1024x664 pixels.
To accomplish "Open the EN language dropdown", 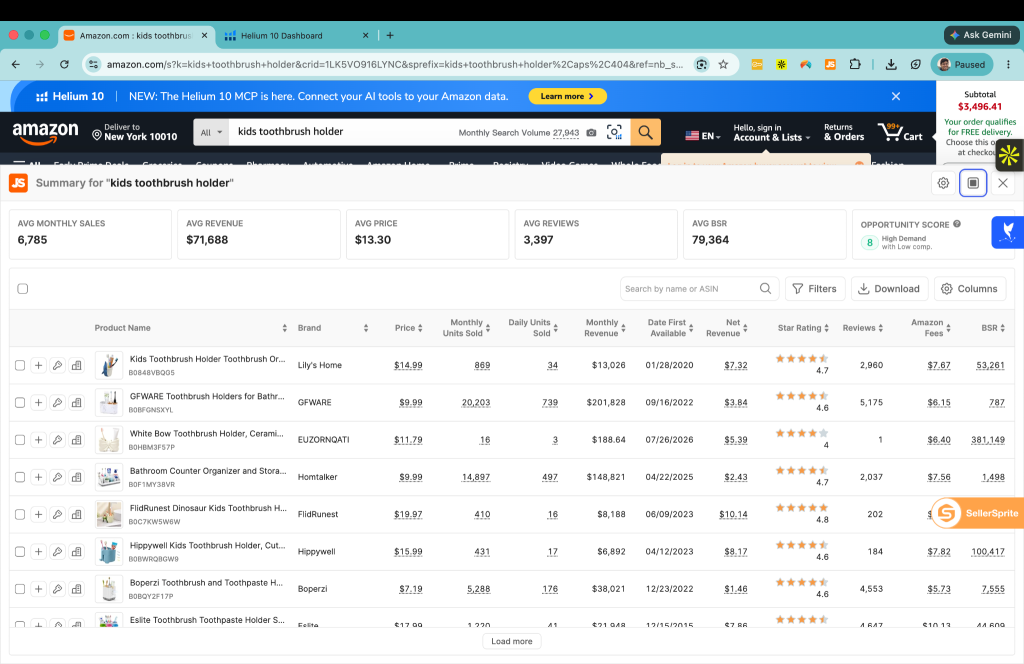I will coord(703,136).
